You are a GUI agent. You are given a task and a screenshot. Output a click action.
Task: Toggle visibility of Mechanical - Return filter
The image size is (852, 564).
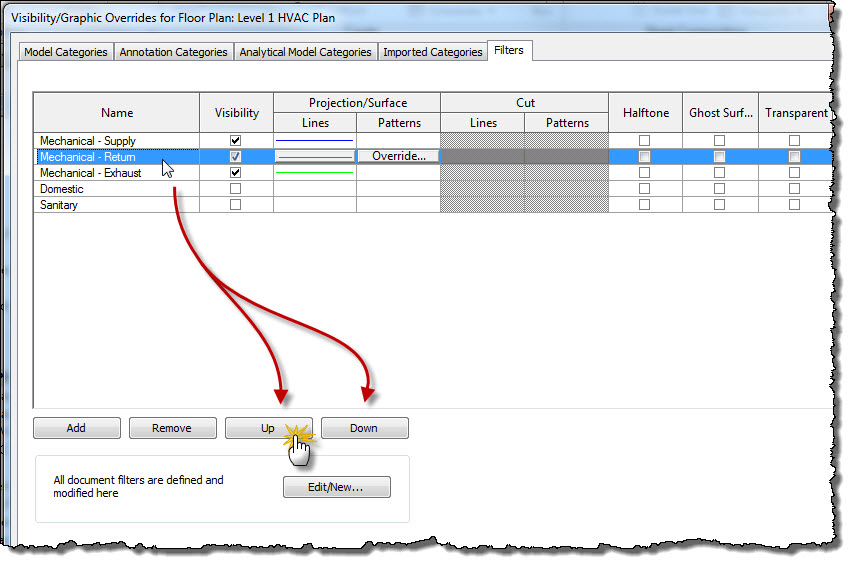tap(235, 156)
